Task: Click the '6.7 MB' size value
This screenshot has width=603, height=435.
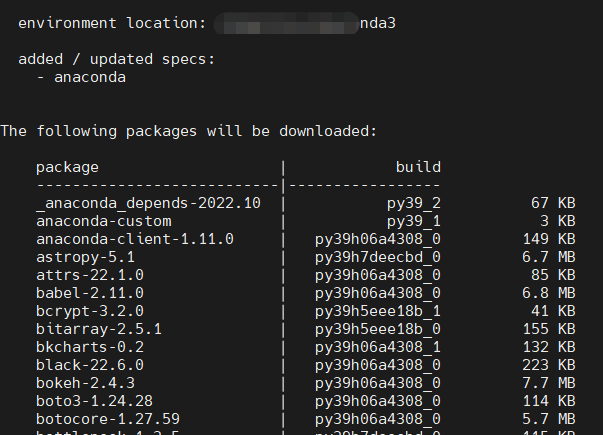Action: point(549,258)
